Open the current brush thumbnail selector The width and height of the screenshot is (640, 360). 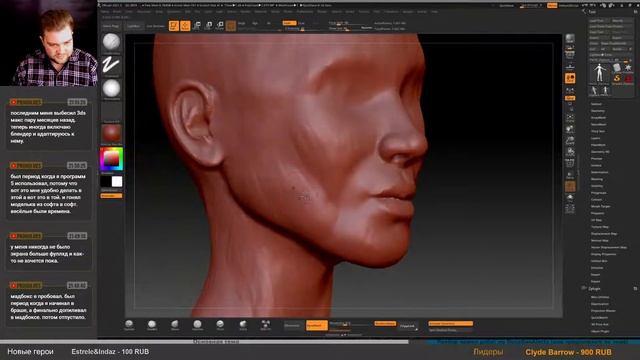[111, 42]
